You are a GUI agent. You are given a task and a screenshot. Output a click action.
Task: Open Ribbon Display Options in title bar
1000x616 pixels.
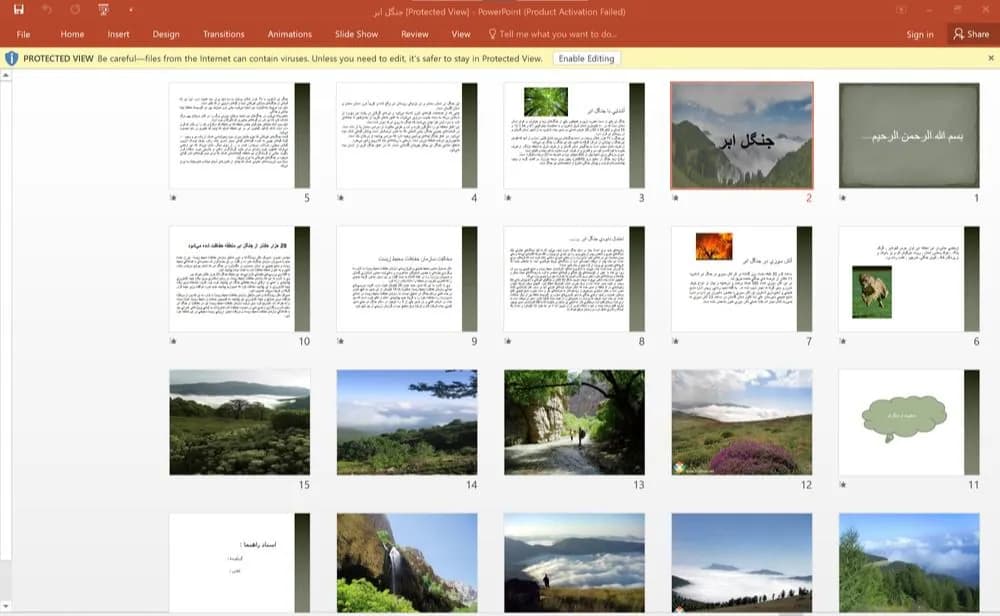click(901, 10)
